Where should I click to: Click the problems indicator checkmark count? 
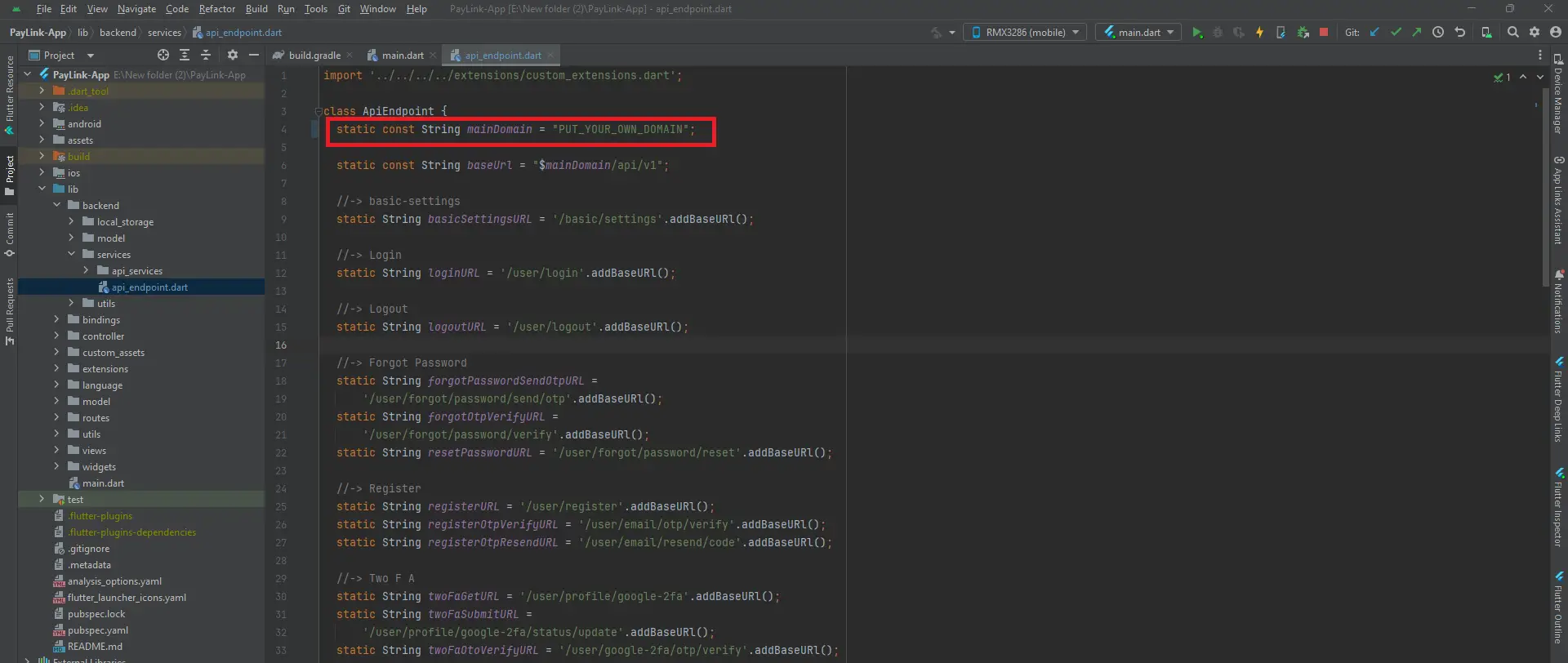tap(1502, 77)
